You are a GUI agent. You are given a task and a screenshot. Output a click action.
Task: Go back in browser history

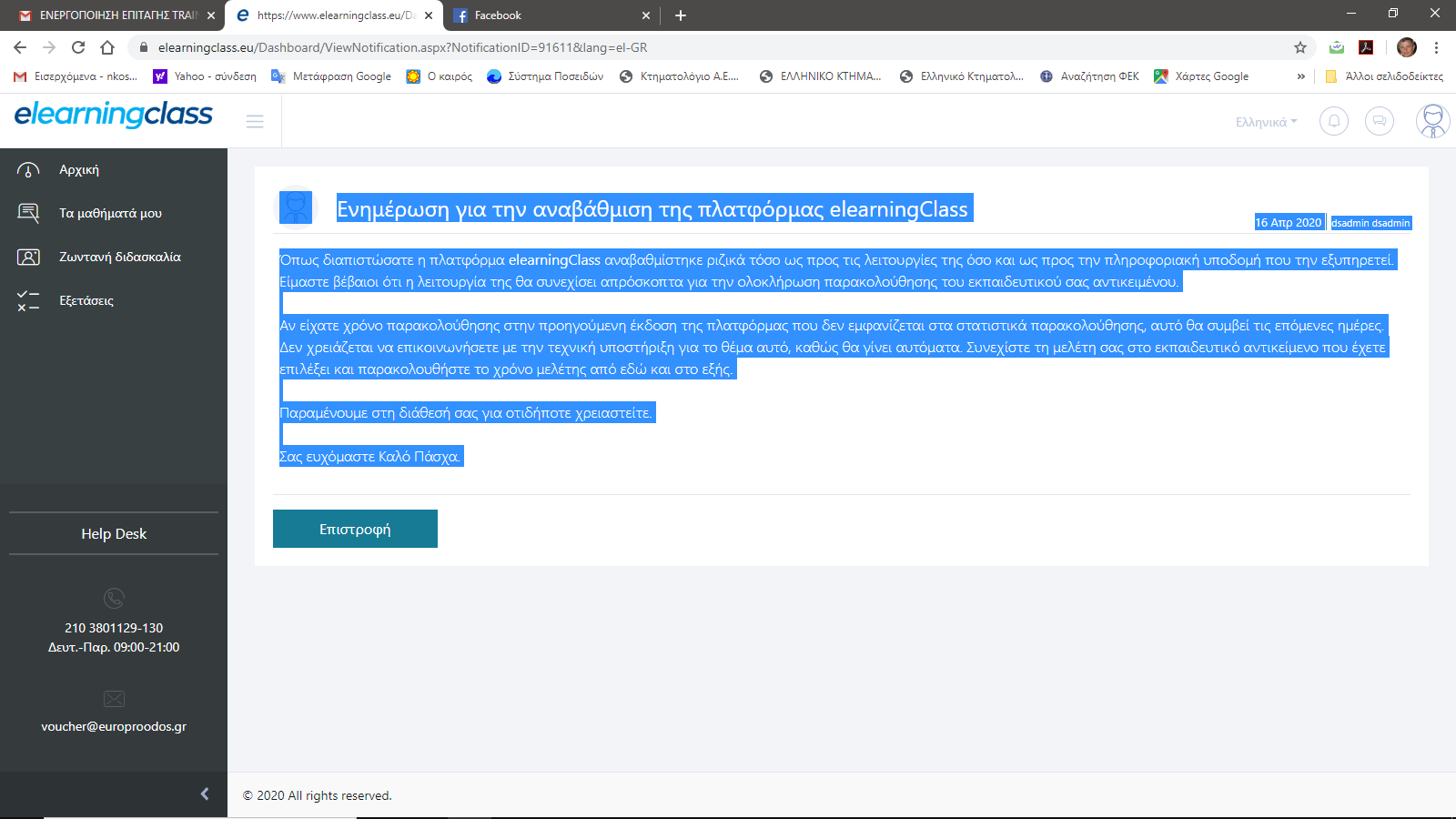(x=20, y=47)
